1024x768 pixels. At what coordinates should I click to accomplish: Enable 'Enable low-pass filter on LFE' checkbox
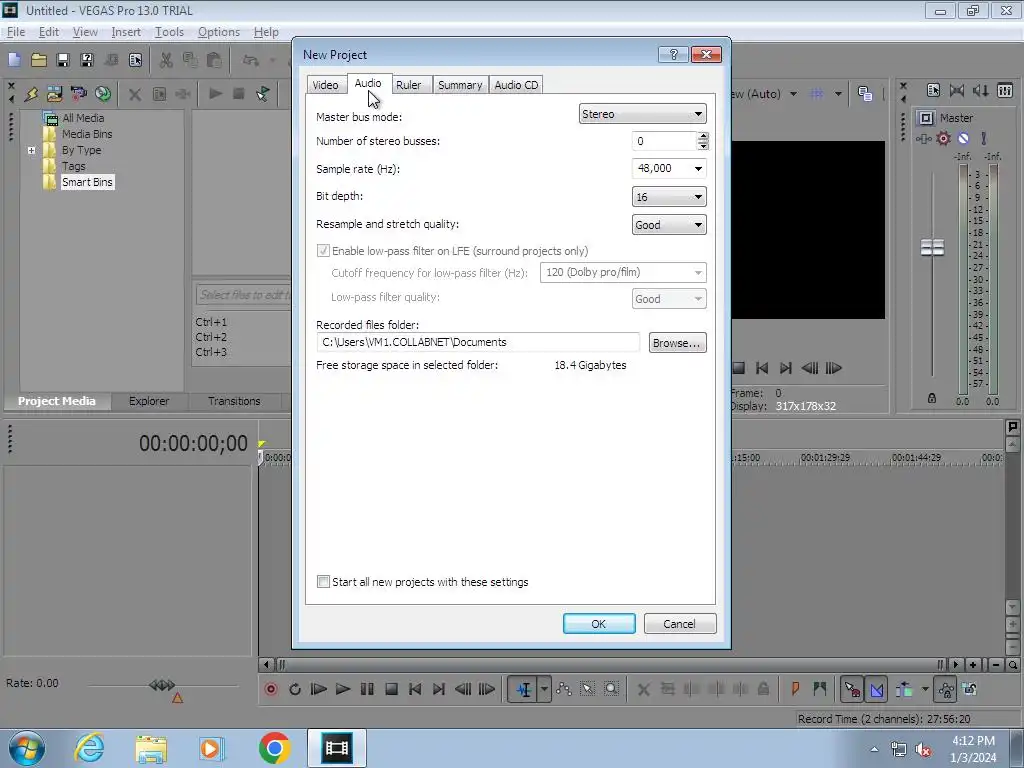pyautogui.click(x=323, y=251)
